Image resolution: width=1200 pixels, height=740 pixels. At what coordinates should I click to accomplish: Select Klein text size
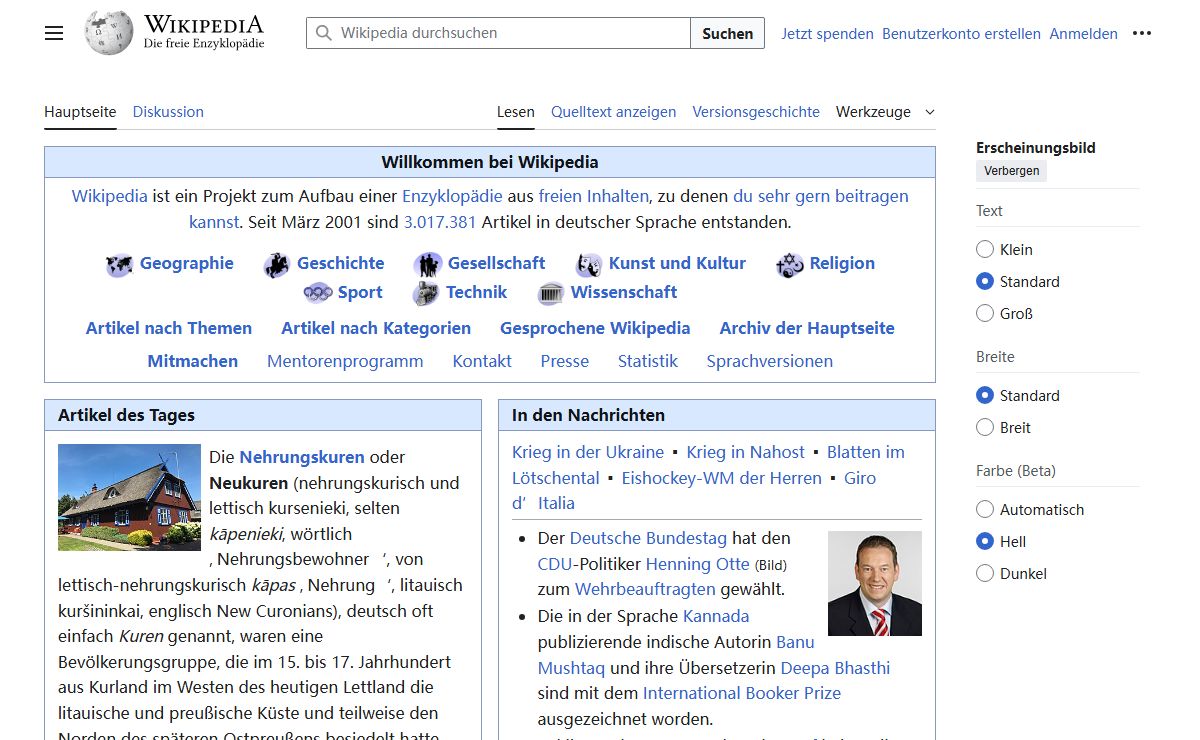985,249
